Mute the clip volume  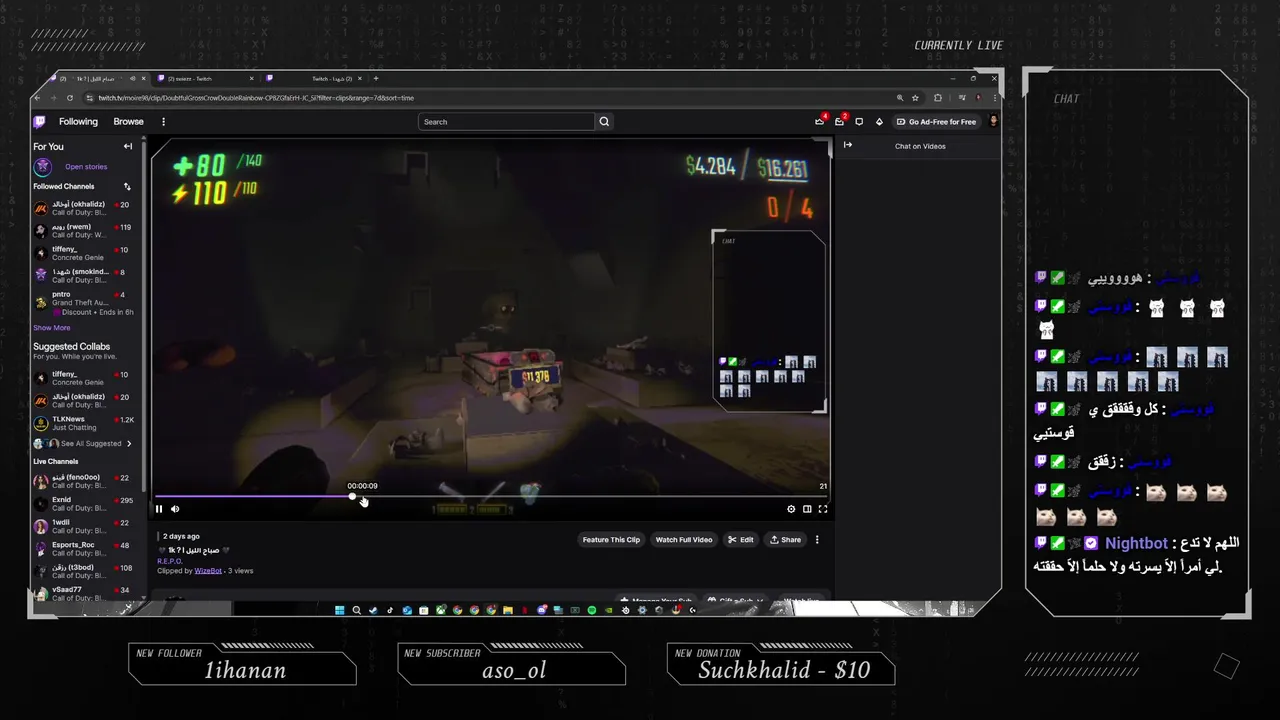click(175, 509)
